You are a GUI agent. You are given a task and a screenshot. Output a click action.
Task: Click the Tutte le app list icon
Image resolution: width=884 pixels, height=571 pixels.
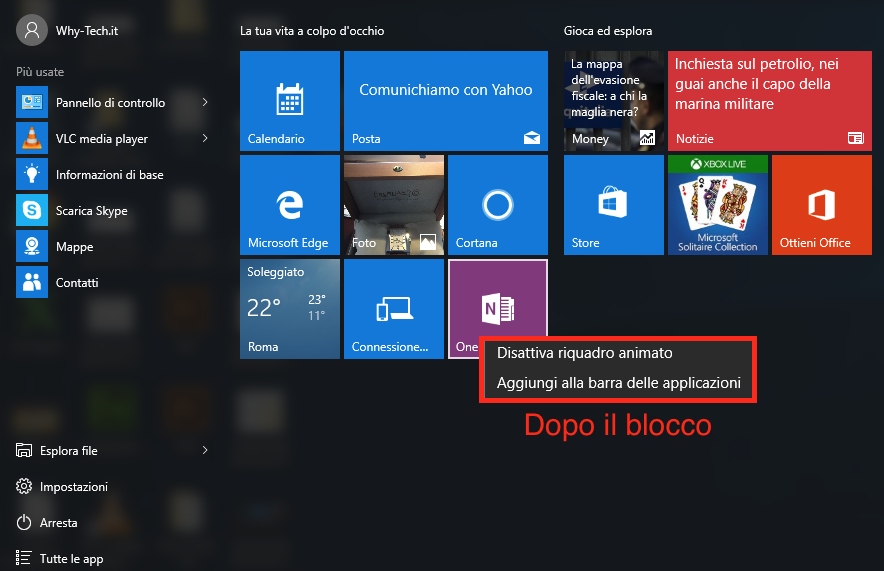(x=23, y=558)
